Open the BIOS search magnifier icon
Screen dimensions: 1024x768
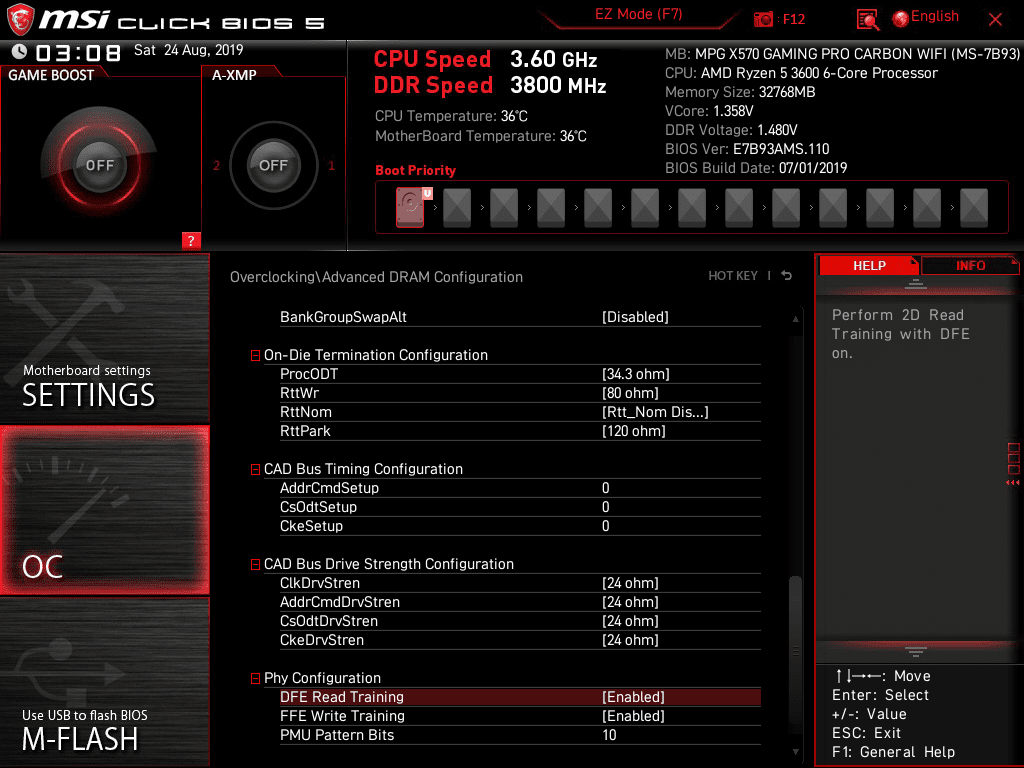point(867,20)
